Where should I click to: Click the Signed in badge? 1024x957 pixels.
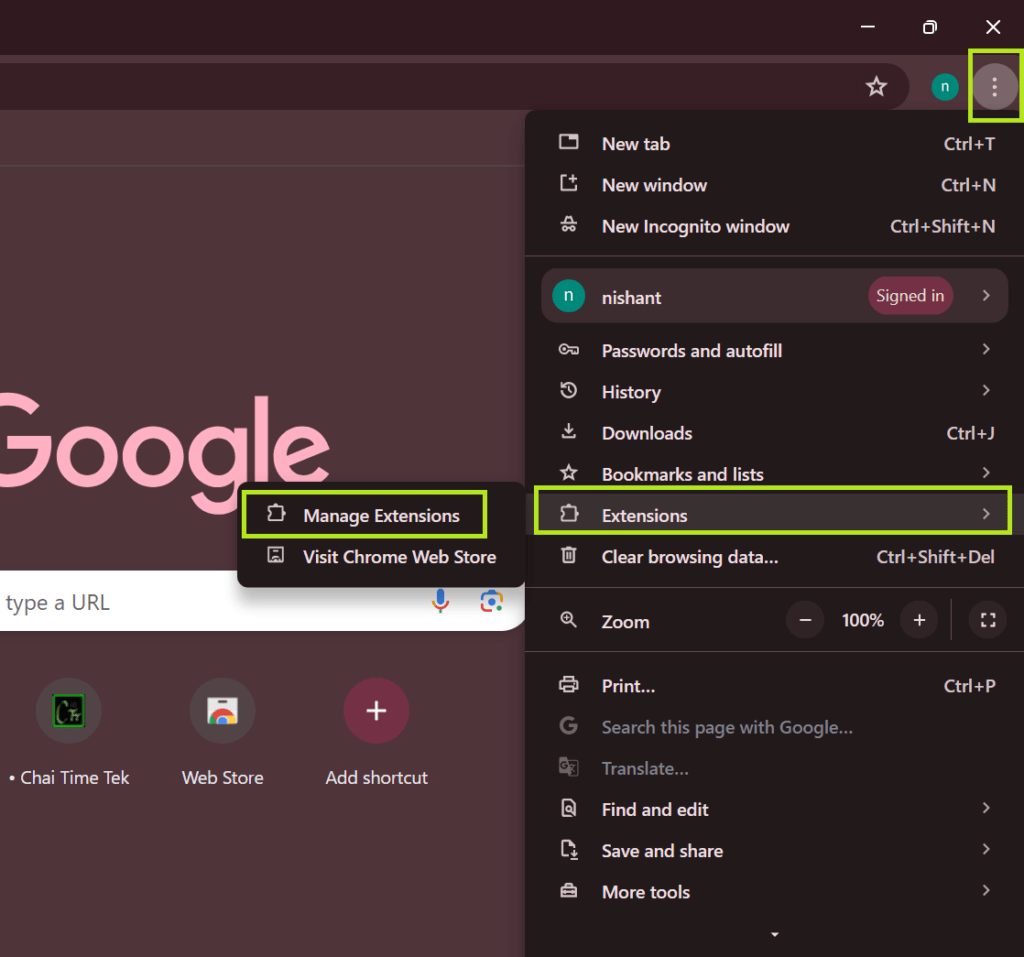click(910, 296)
